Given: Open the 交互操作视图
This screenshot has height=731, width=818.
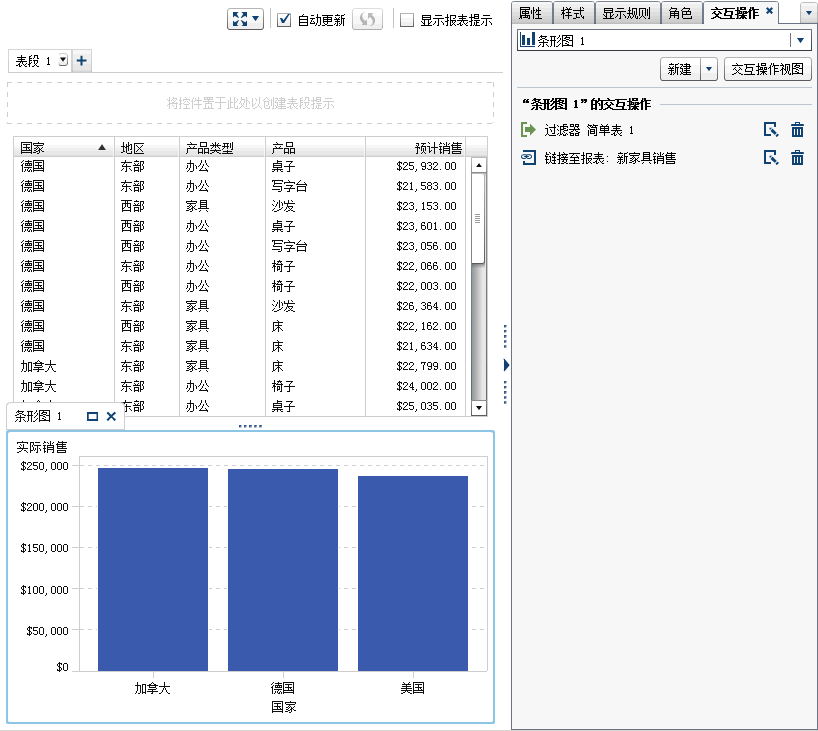Looking at the screenshot, I should (770, 70).
